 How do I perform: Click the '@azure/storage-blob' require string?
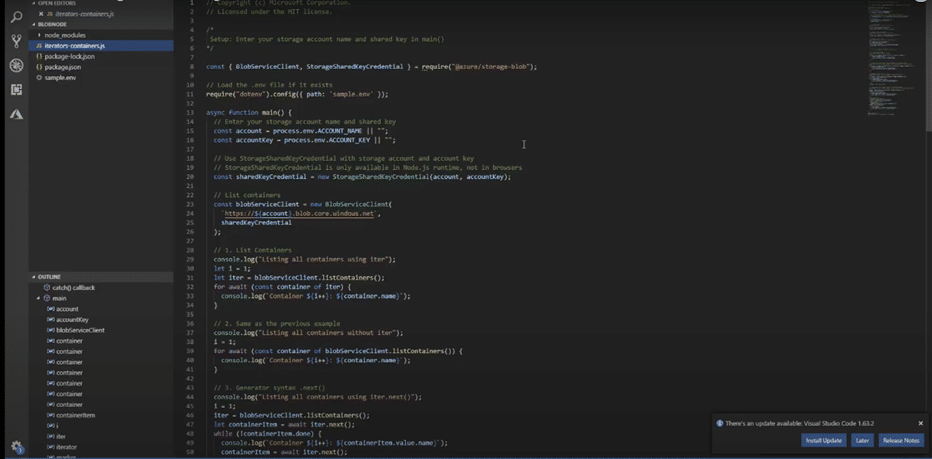[x=490, y=67]
